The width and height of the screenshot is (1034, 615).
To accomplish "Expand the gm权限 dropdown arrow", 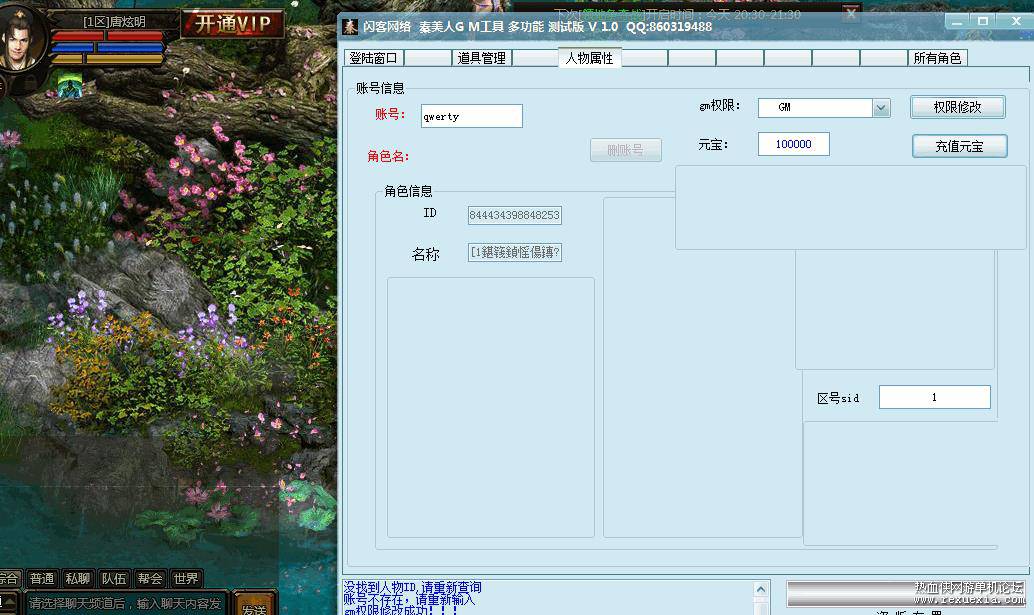I will tap(881, 108).
